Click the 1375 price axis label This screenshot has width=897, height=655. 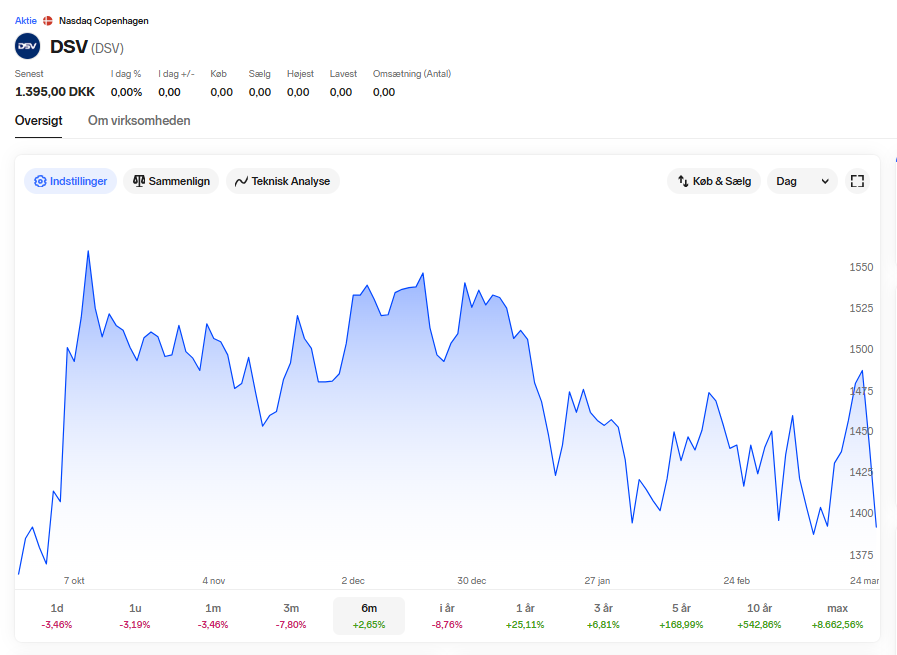(861, 555)
